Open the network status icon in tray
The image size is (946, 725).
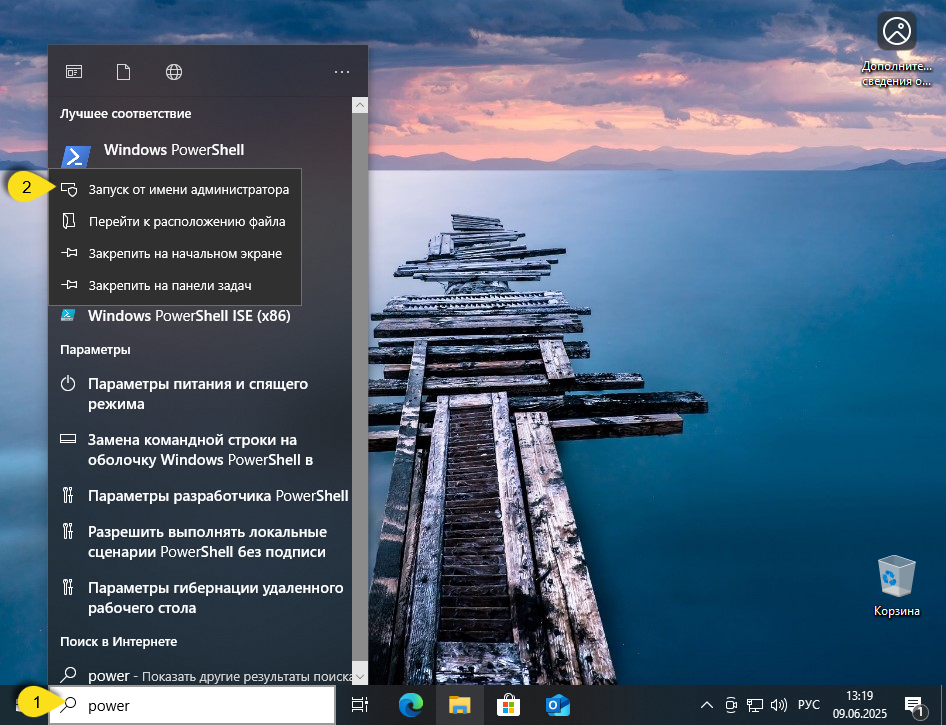click(753, 704)
